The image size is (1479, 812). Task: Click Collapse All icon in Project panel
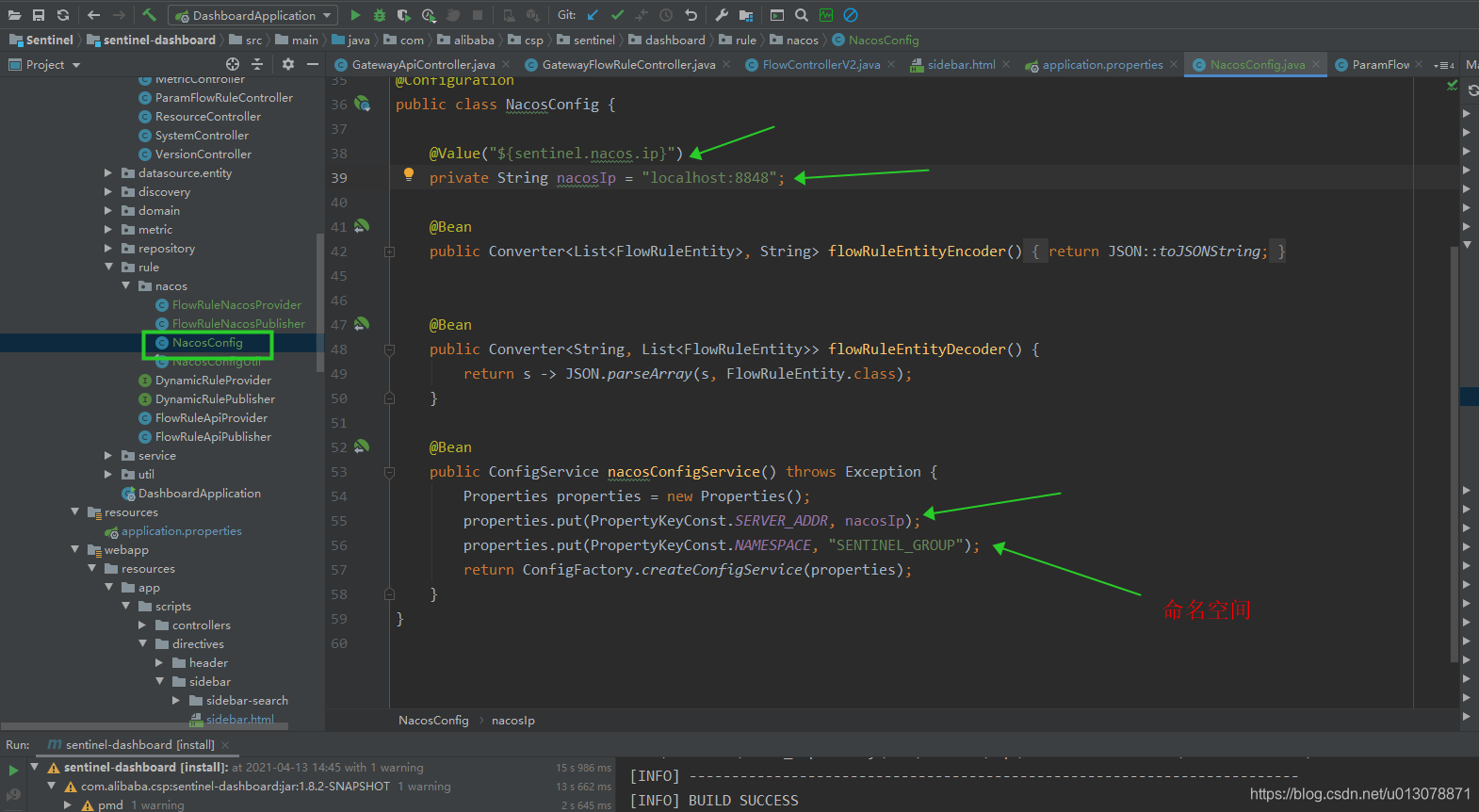tap(257, 64)
